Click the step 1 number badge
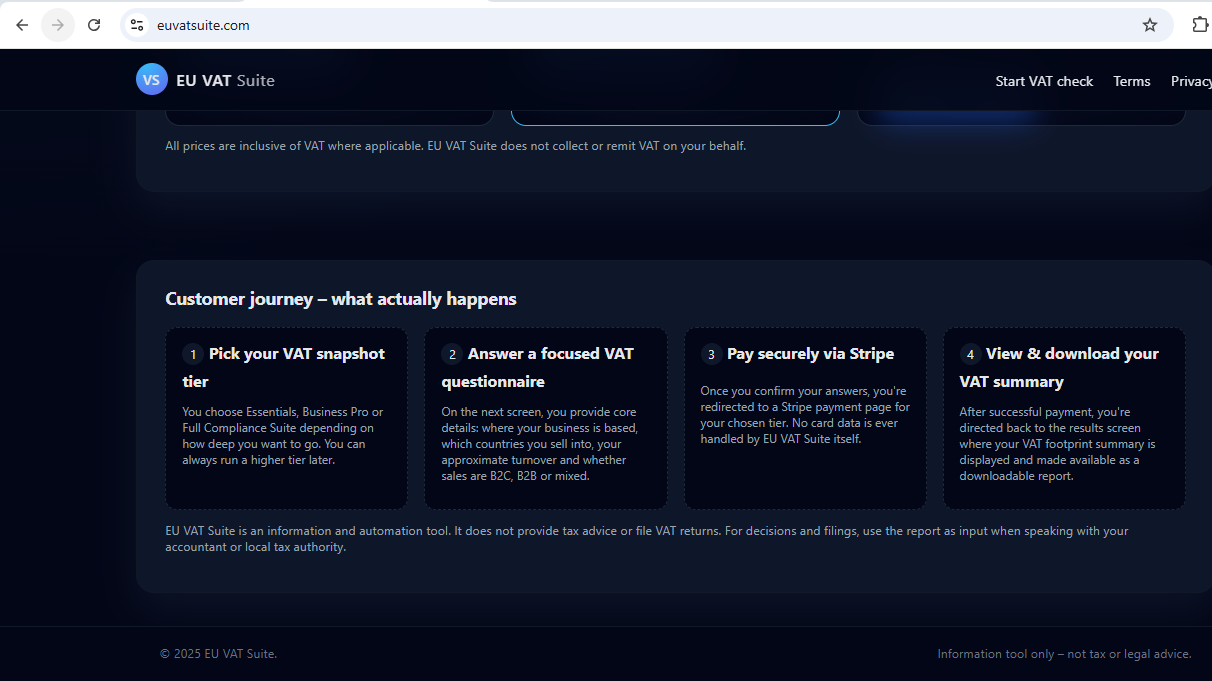Image resolution: width=1212 pixels, height=681 pixels. (x=193, y=354)
